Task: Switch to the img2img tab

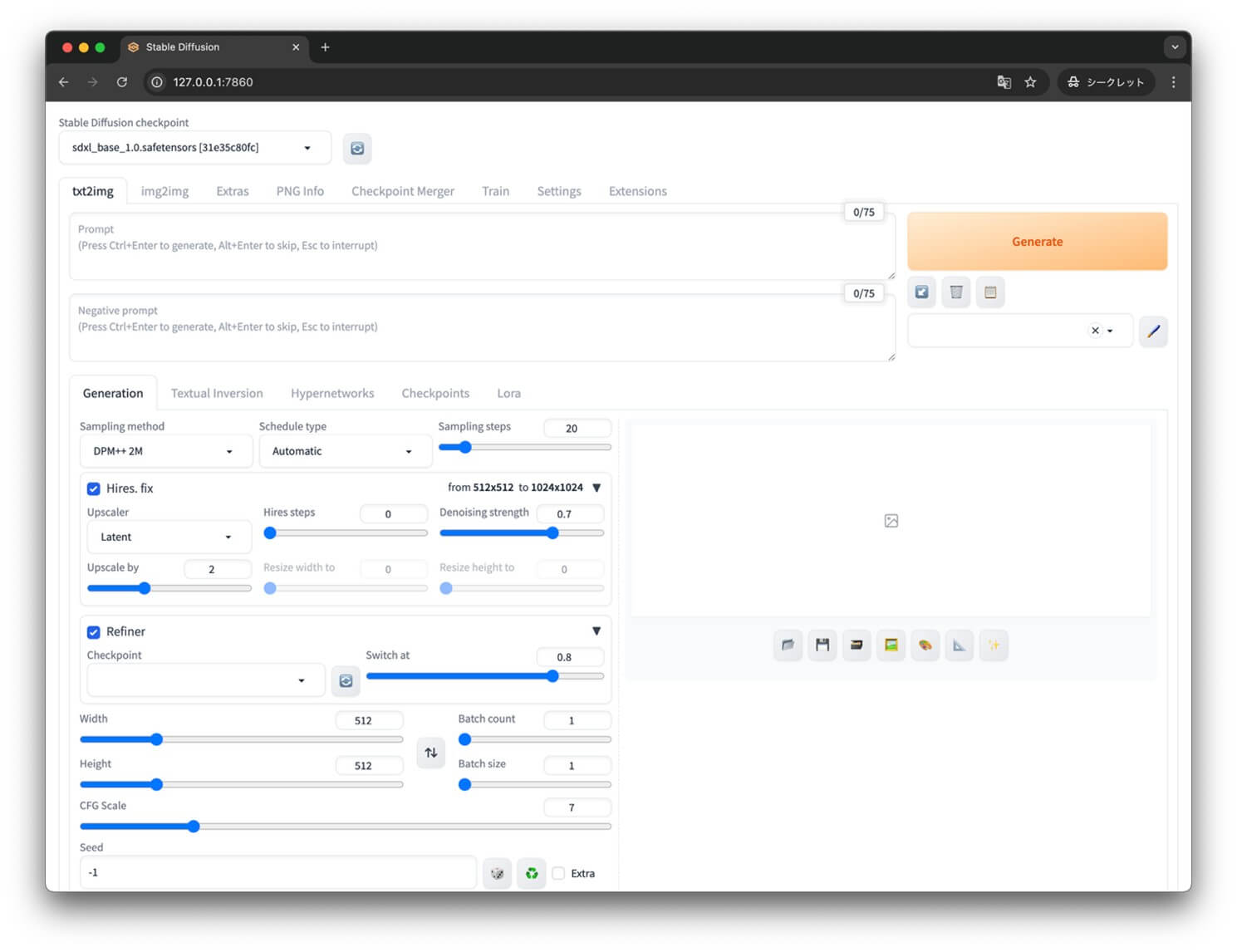Action: point(164,191)
